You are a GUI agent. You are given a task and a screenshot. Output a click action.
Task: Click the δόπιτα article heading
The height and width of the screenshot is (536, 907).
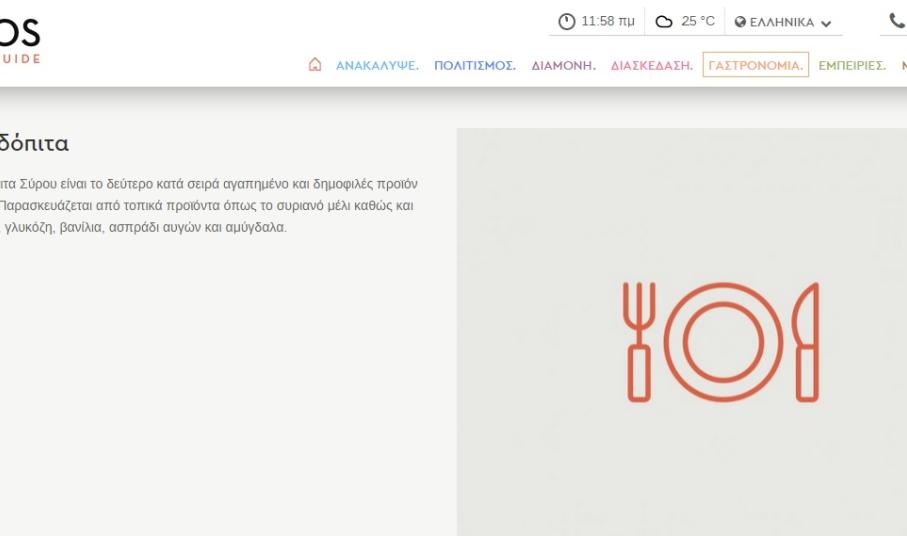[34, 143]
